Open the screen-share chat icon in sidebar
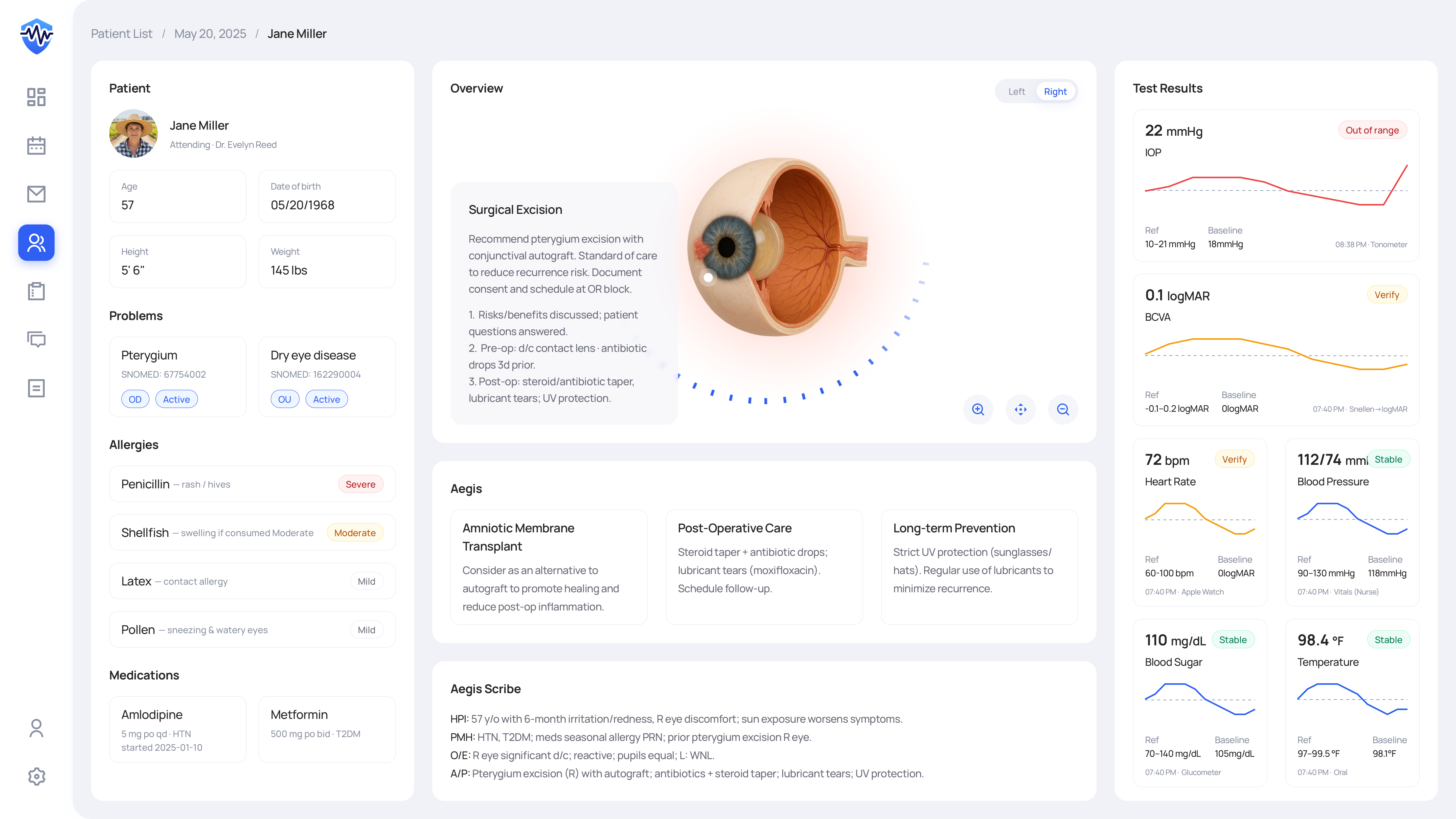Viewport: 1456px width, 819px height. (36, 339)
